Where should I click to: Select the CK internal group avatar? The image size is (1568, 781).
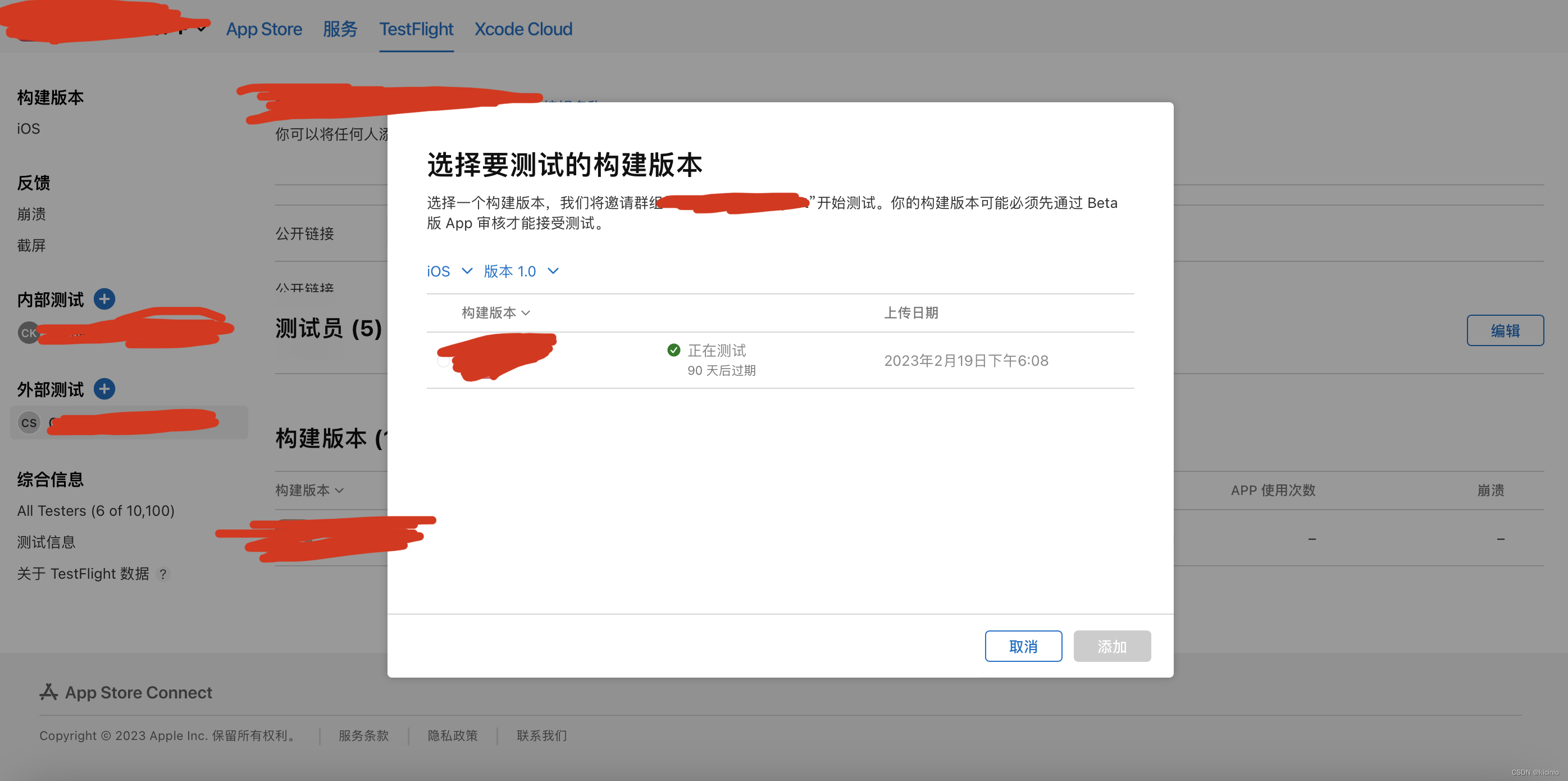click(29, 333)
